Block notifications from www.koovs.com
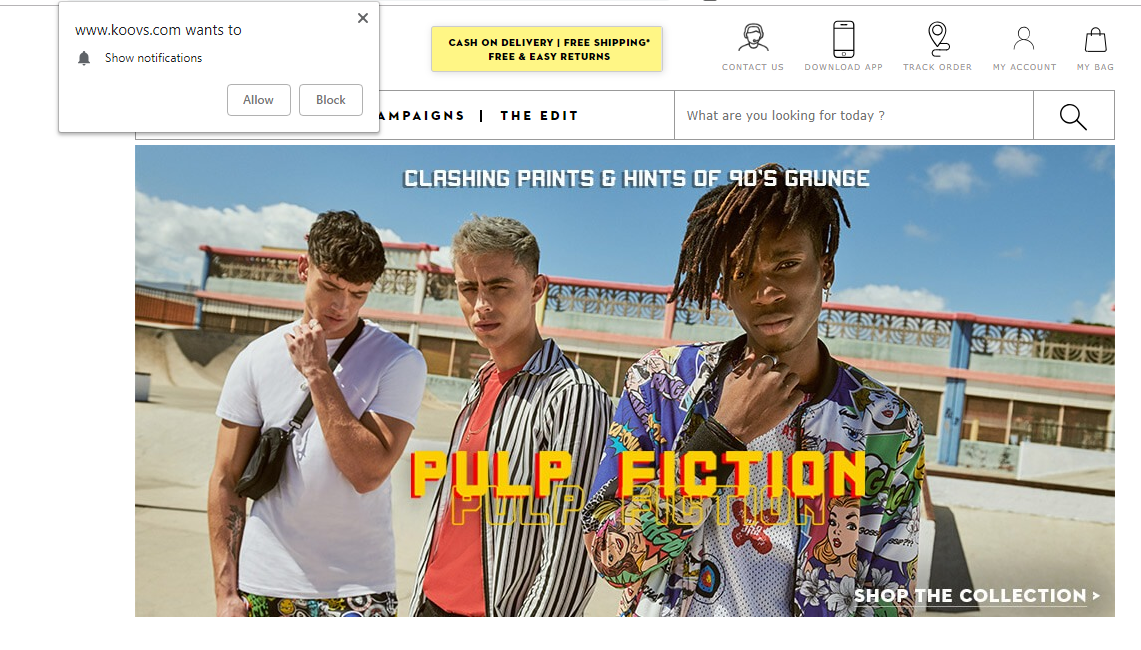The height and width of the screenshot is (650, 1141). tap(330, 100)
